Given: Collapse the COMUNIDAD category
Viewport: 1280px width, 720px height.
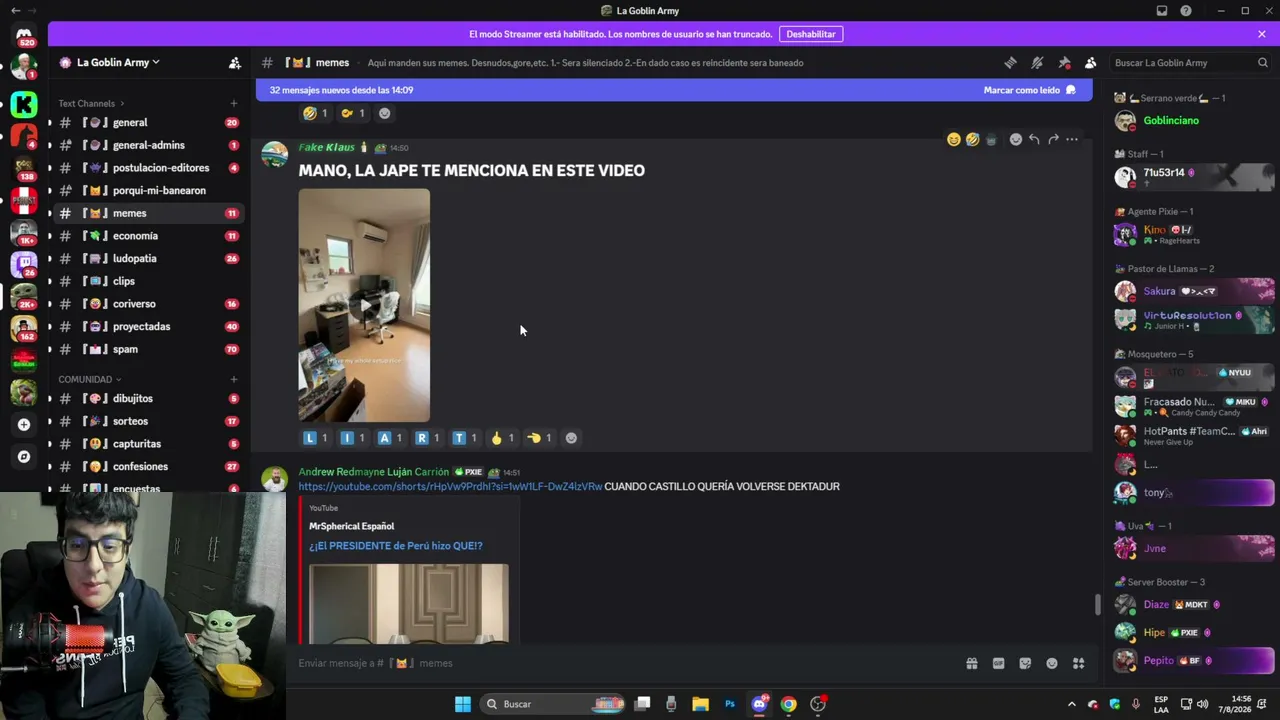Looking at the screenshot, I should (x=89, y=379).
